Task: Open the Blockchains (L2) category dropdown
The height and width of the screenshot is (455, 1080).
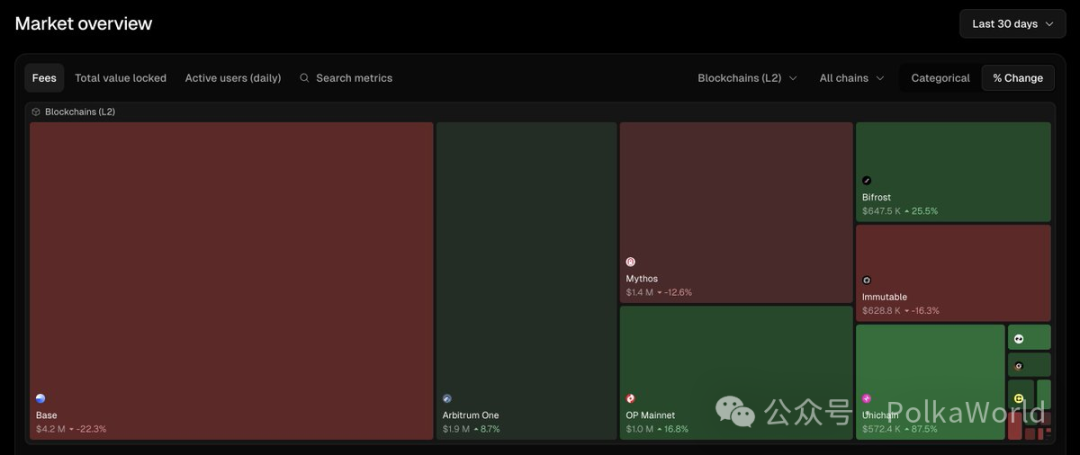Action: [x=747, y=78]
